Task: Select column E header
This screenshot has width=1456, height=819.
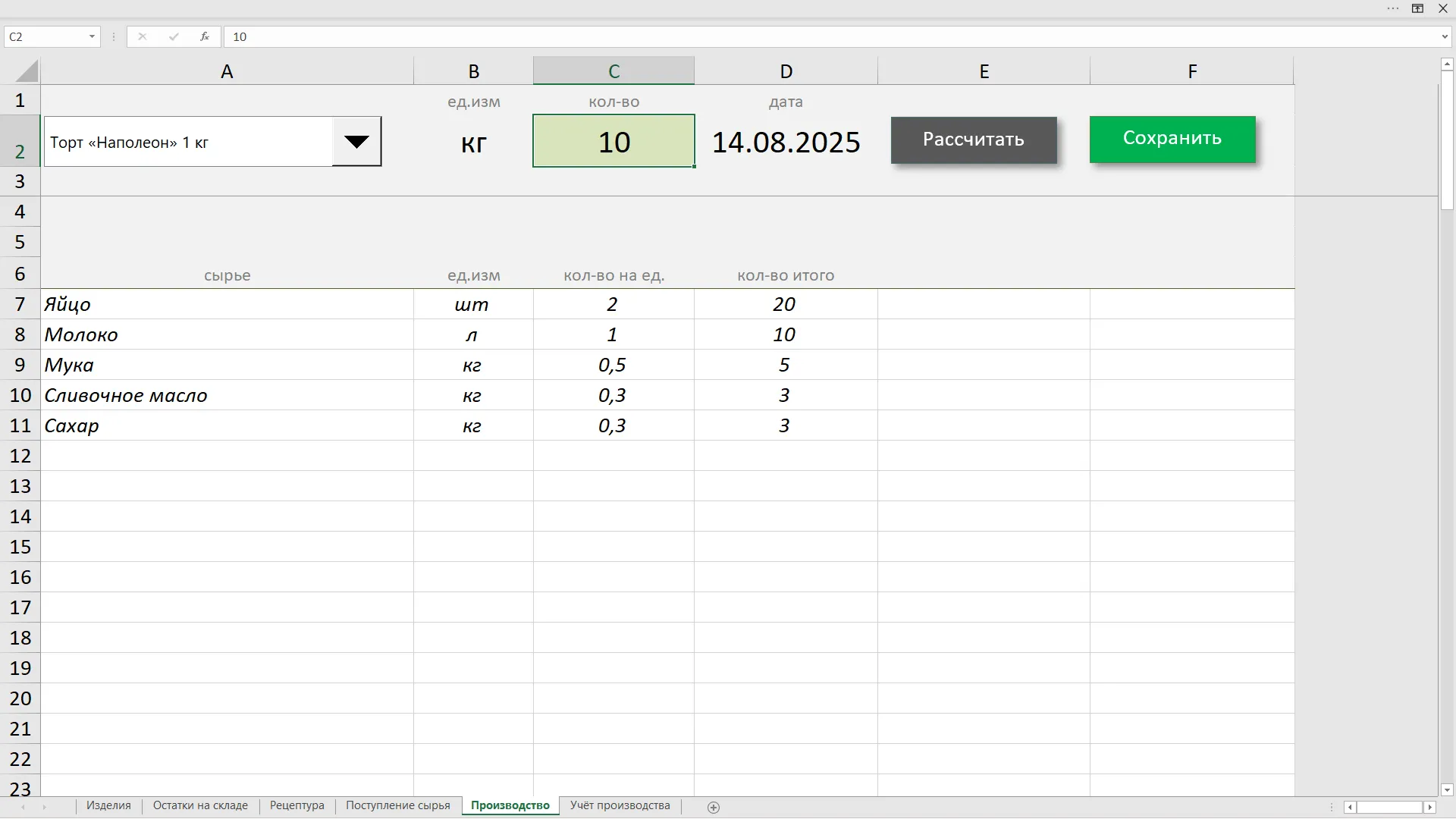Action: coord(984,71)
